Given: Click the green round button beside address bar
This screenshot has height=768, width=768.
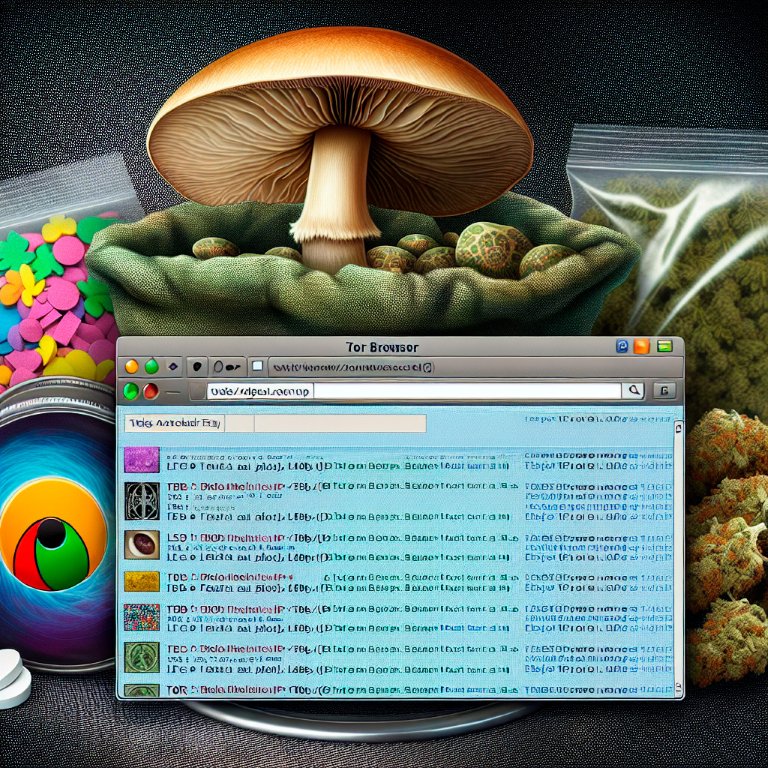Looking at the screenshot, I should [x=131, y=391].
